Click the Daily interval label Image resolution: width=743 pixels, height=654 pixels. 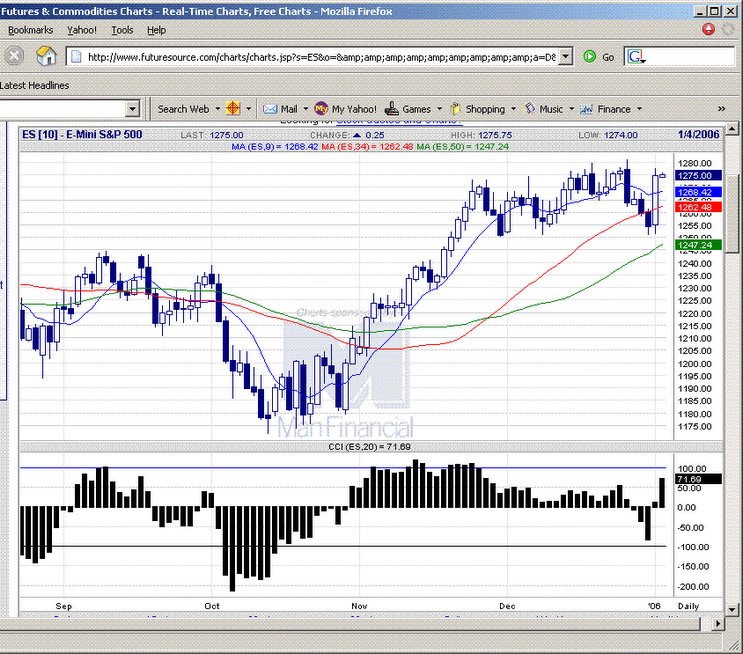[688, 606]
